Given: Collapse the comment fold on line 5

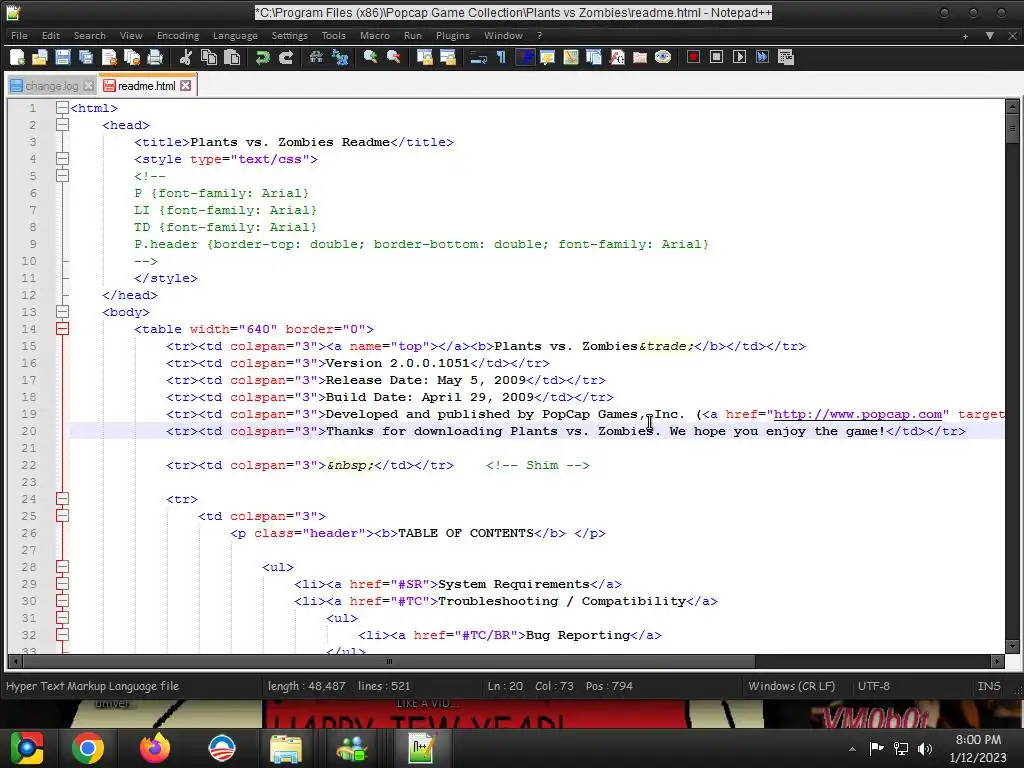Looking at the screenshot, I should click(x=62, y=176).
